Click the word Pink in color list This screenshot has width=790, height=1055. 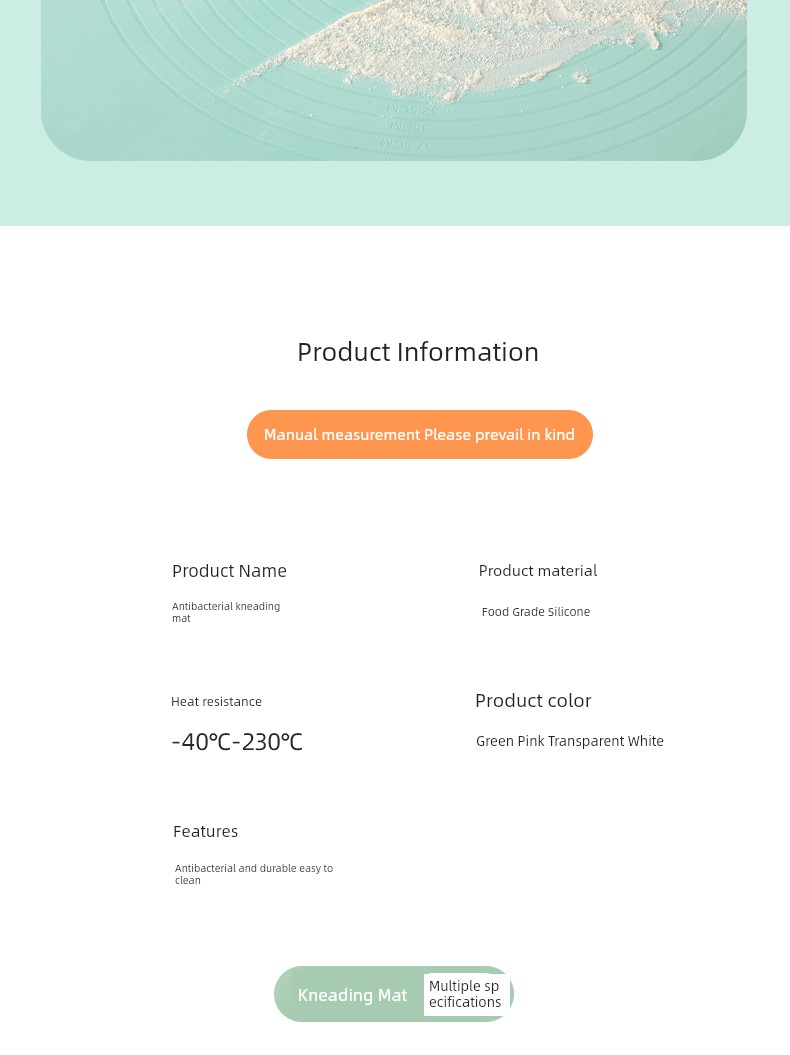click(531, 742)
